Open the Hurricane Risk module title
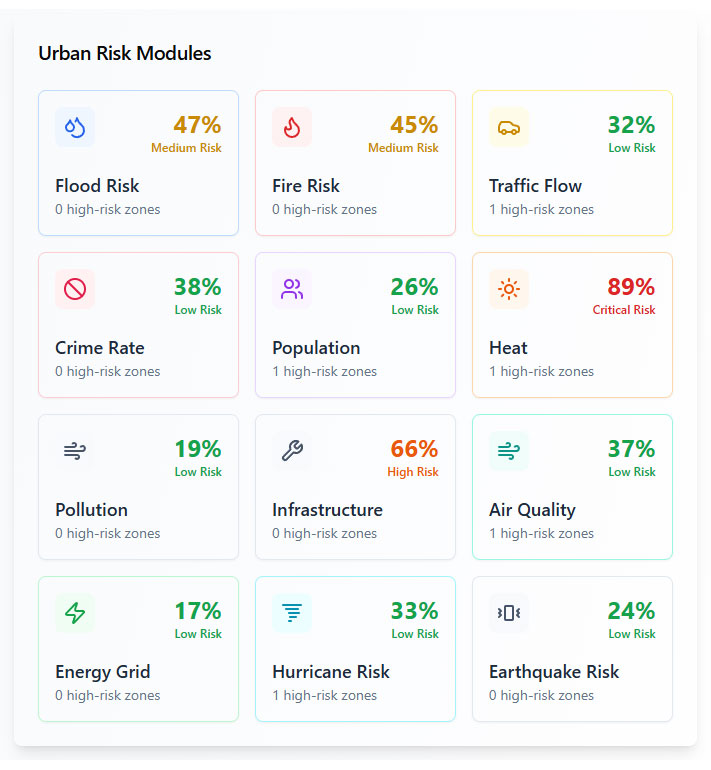711x770 pixels. pos(331,672)
